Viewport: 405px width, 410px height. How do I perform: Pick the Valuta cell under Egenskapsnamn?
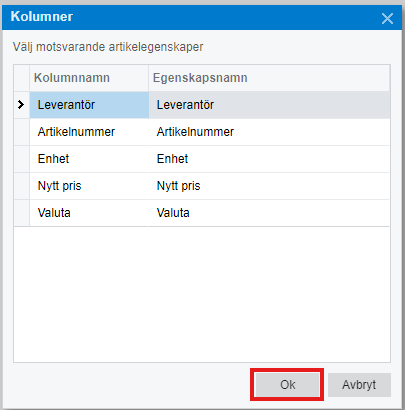[269, 213]
